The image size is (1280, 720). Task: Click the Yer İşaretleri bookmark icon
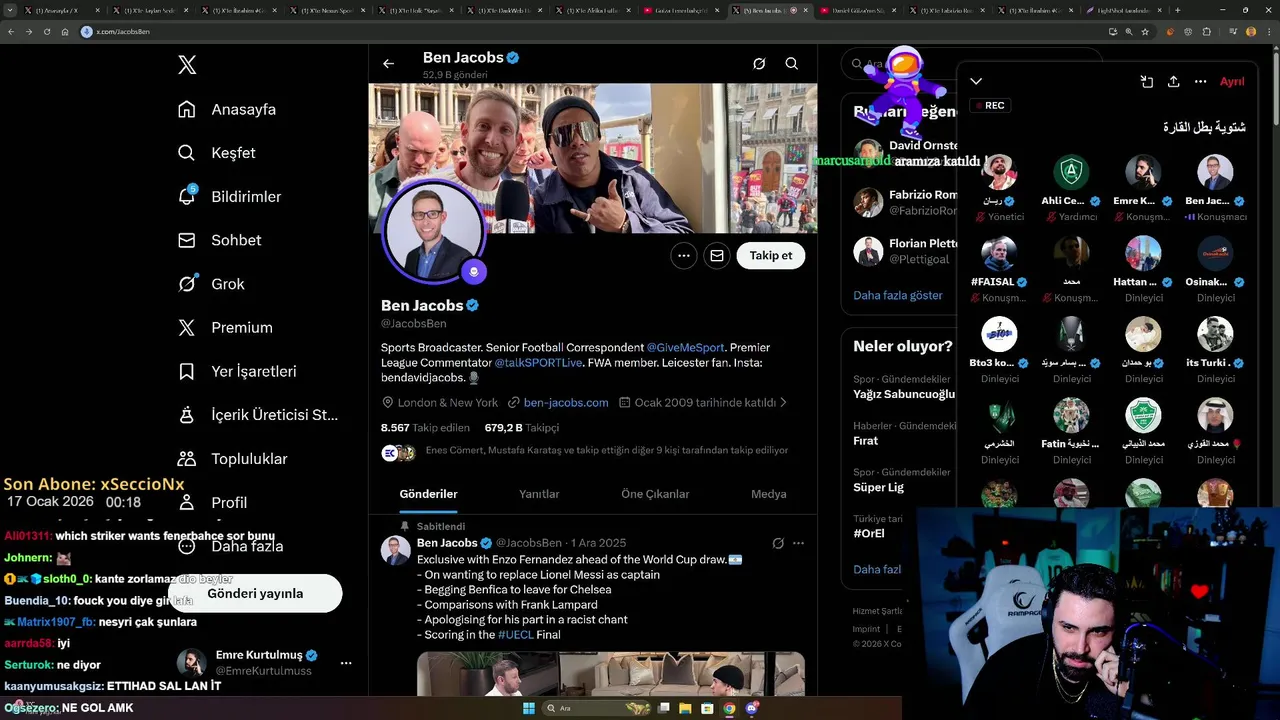click(187, 371)
